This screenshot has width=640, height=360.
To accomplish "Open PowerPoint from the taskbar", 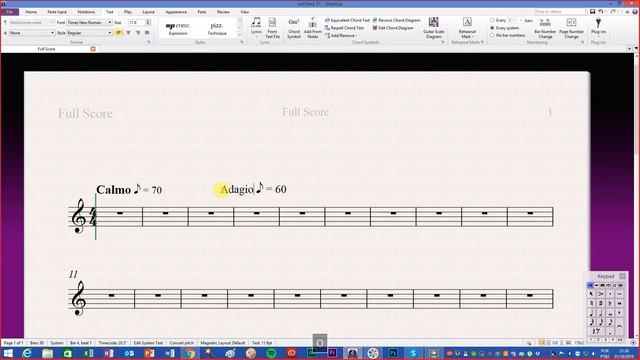I will 149,353.
